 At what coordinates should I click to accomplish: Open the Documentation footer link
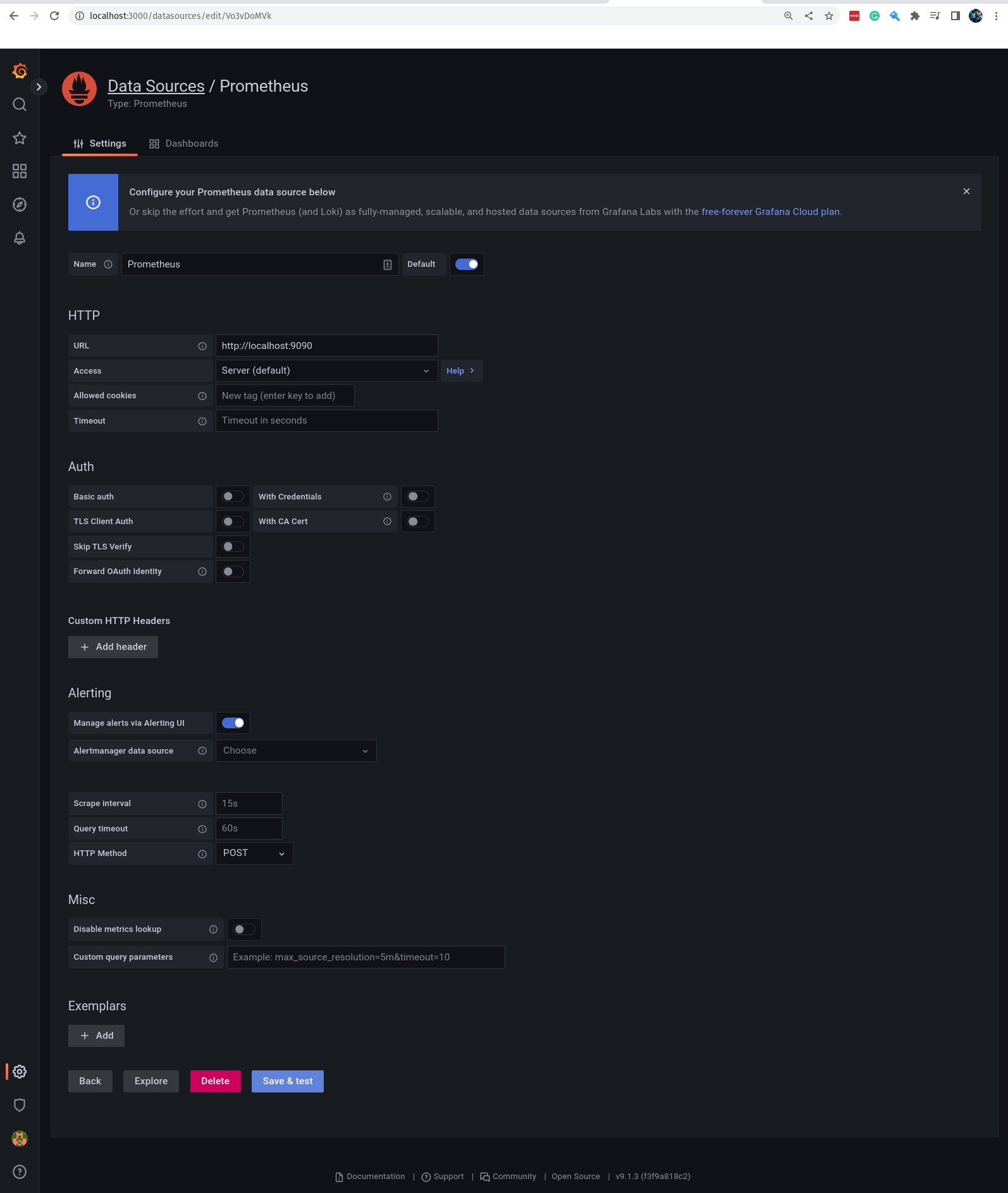coord(371,1177)
